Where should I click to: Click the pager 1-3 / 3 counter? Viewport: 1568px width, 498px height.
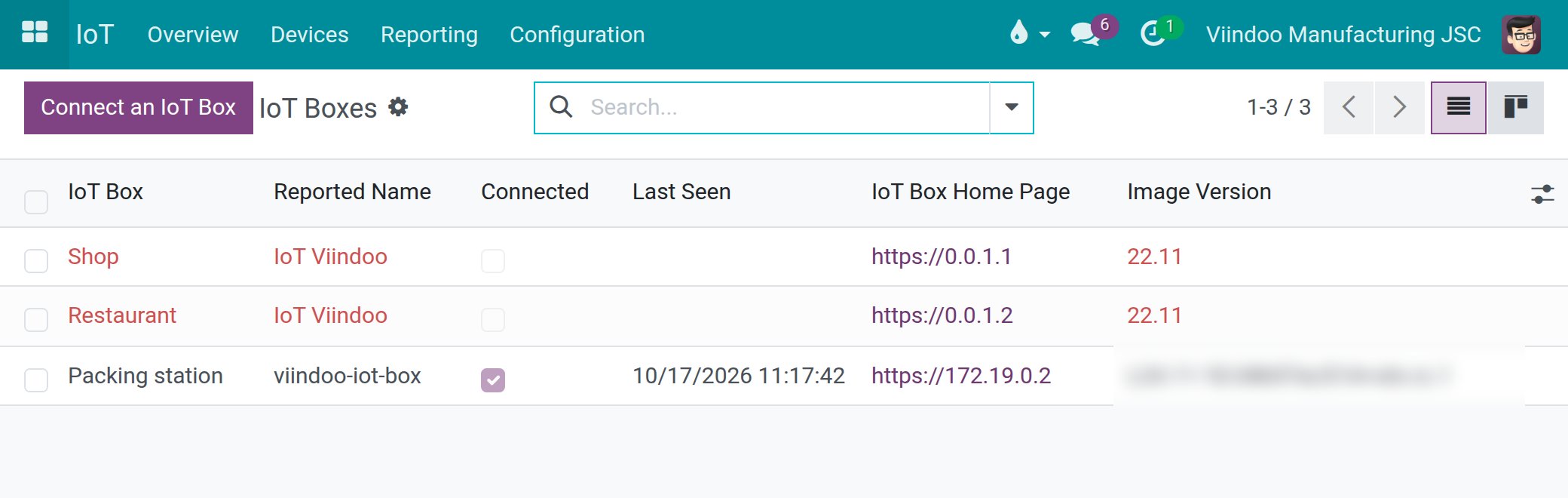1279,108
